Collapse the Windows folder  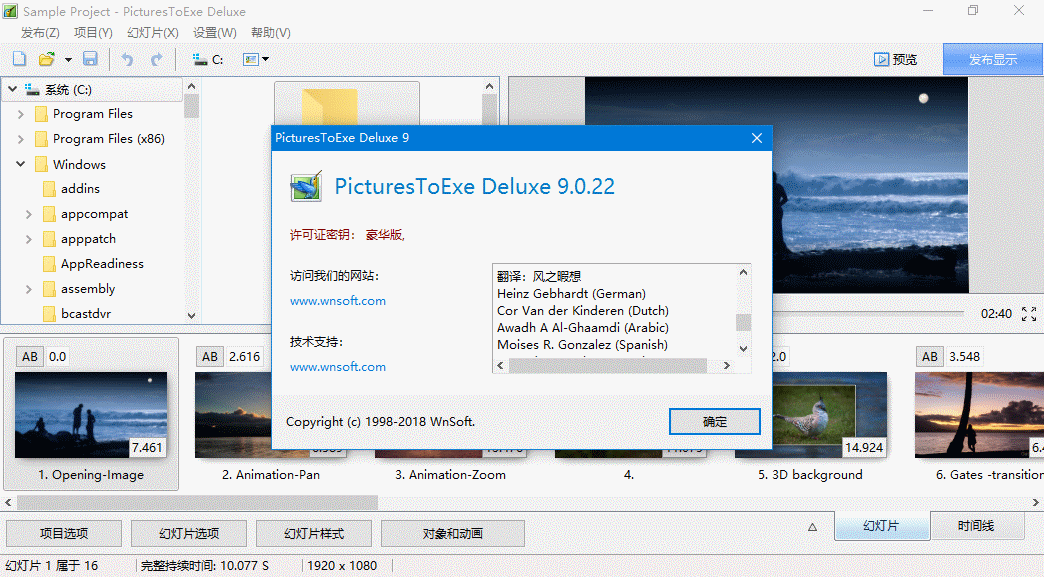click(x=21, y=164)
